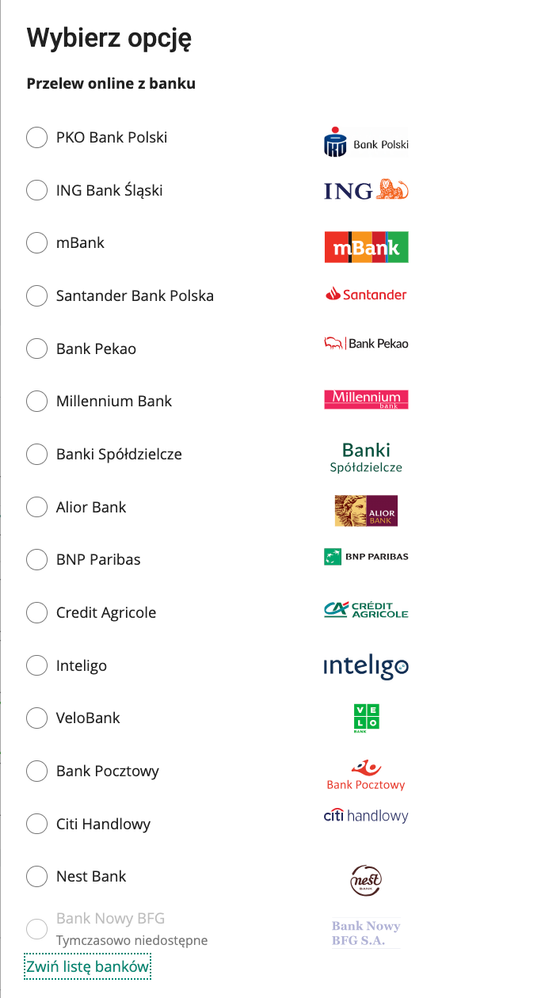Screen dimensions: 545x998
Task: Click the Millennium Bank text label
Action: point(114,401)
